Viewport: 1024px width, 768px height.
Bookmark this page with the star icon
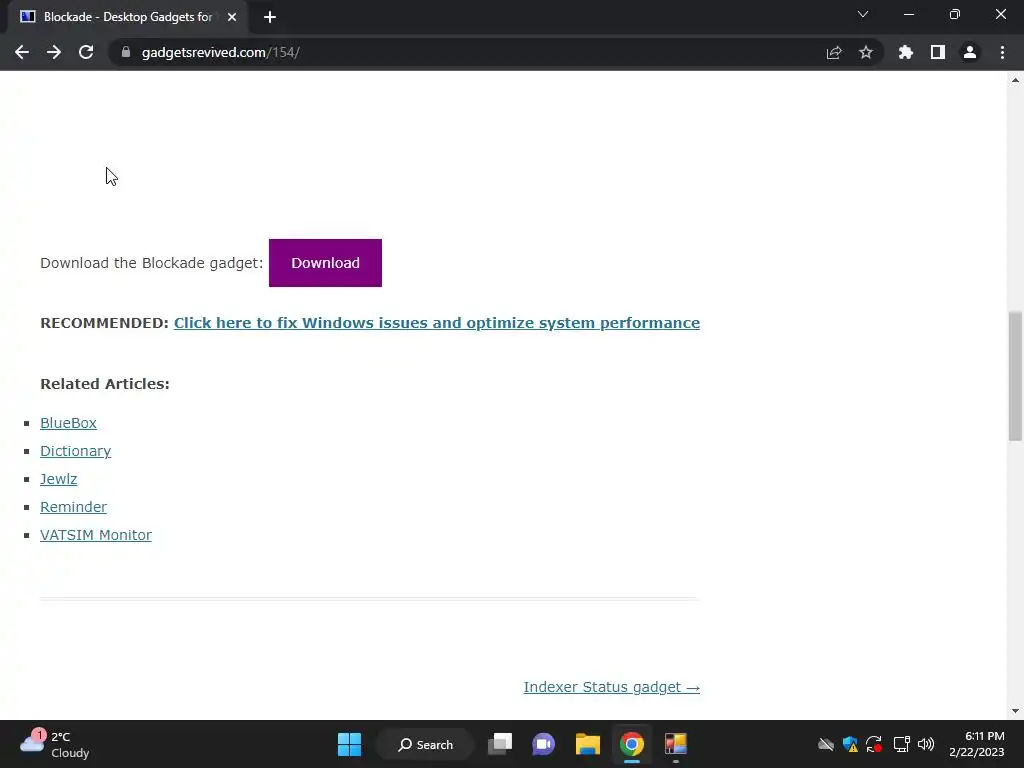[866, 52]
